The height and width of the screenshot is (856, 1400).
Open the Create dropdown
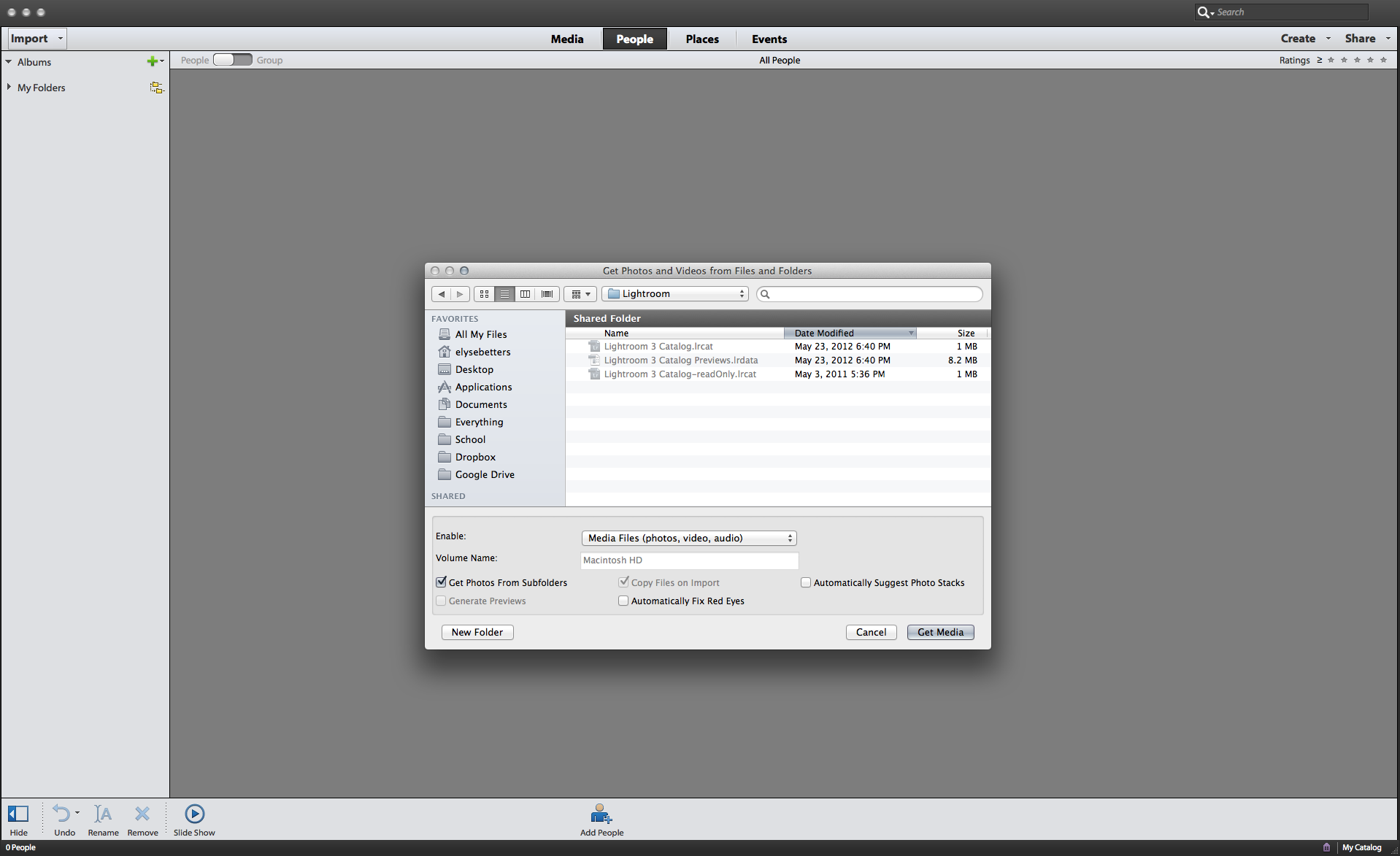point(1305,38)
